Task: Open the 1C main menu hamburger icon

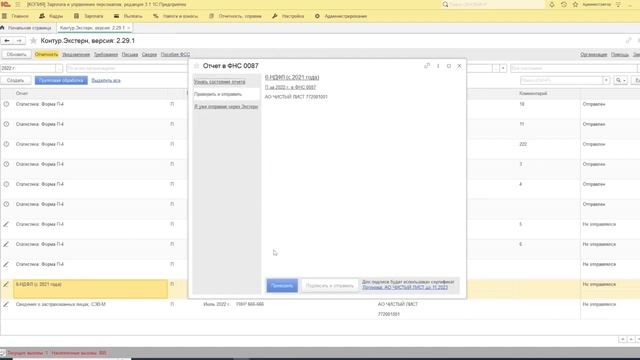Action: (18, 4)
